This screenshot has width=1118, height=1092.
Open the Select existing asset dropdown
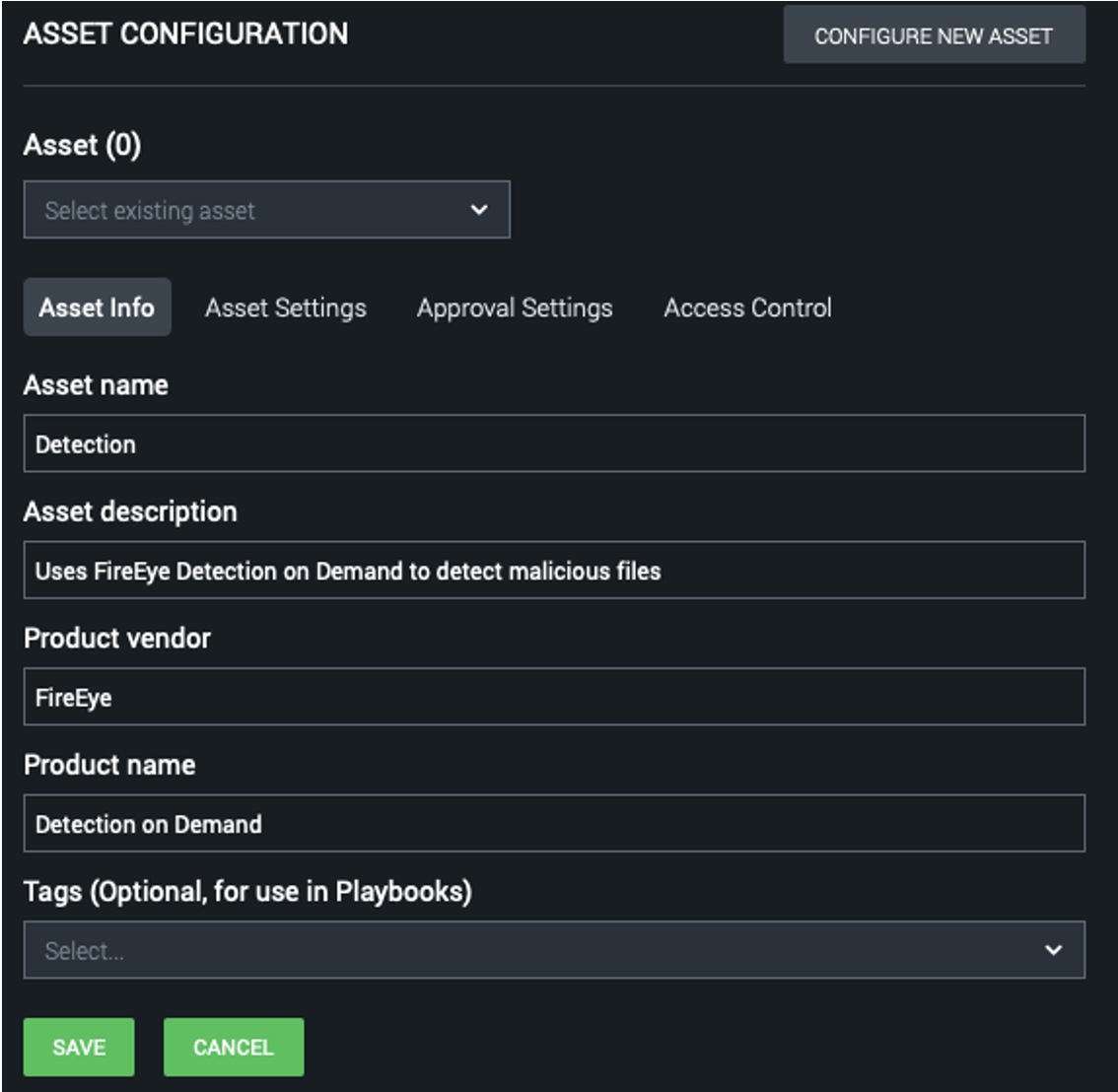click(246, 210)
